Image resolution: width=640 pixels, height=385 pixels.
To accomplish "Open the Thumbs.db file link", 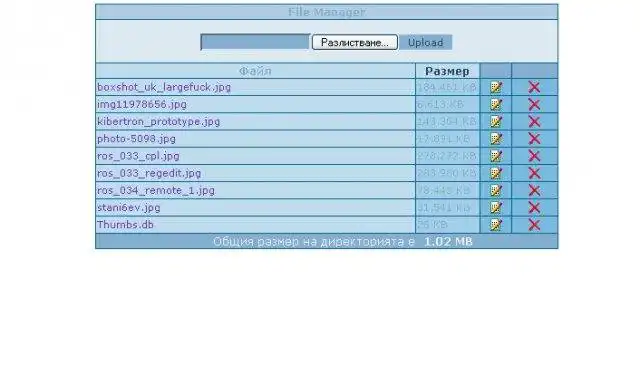I will [x=125, y=225].
